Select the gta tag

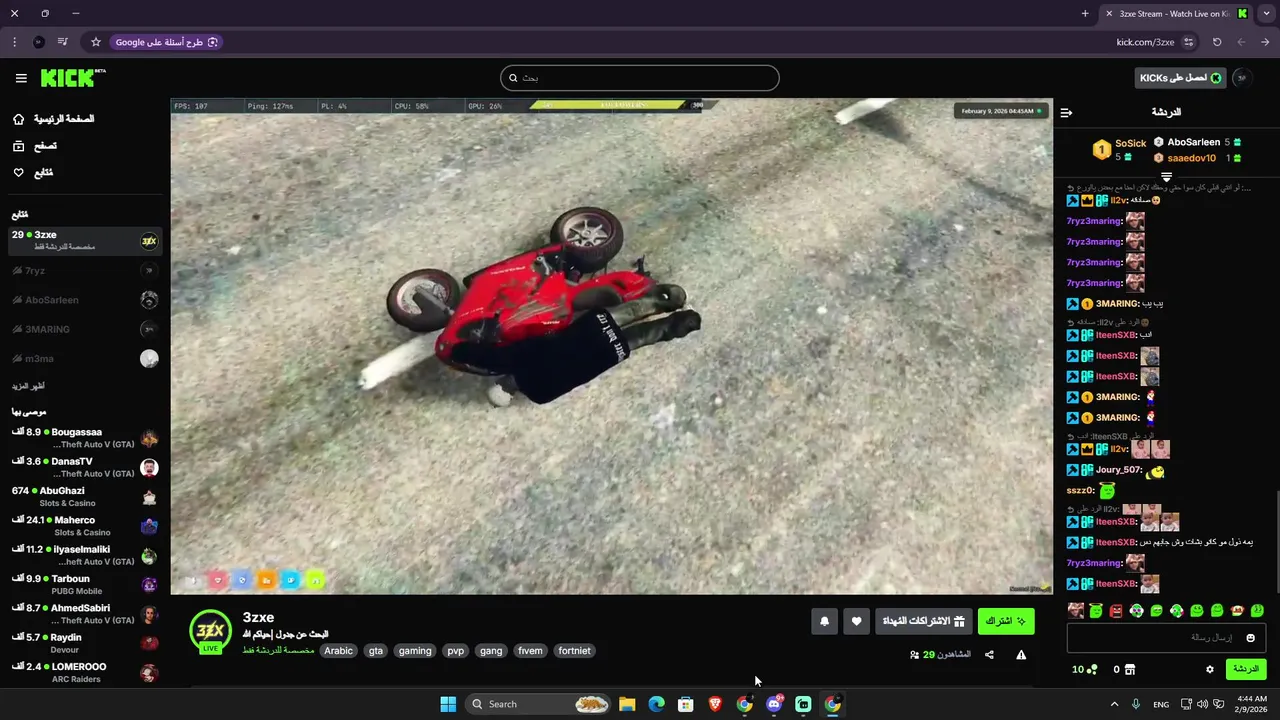(x=376, y=651)
